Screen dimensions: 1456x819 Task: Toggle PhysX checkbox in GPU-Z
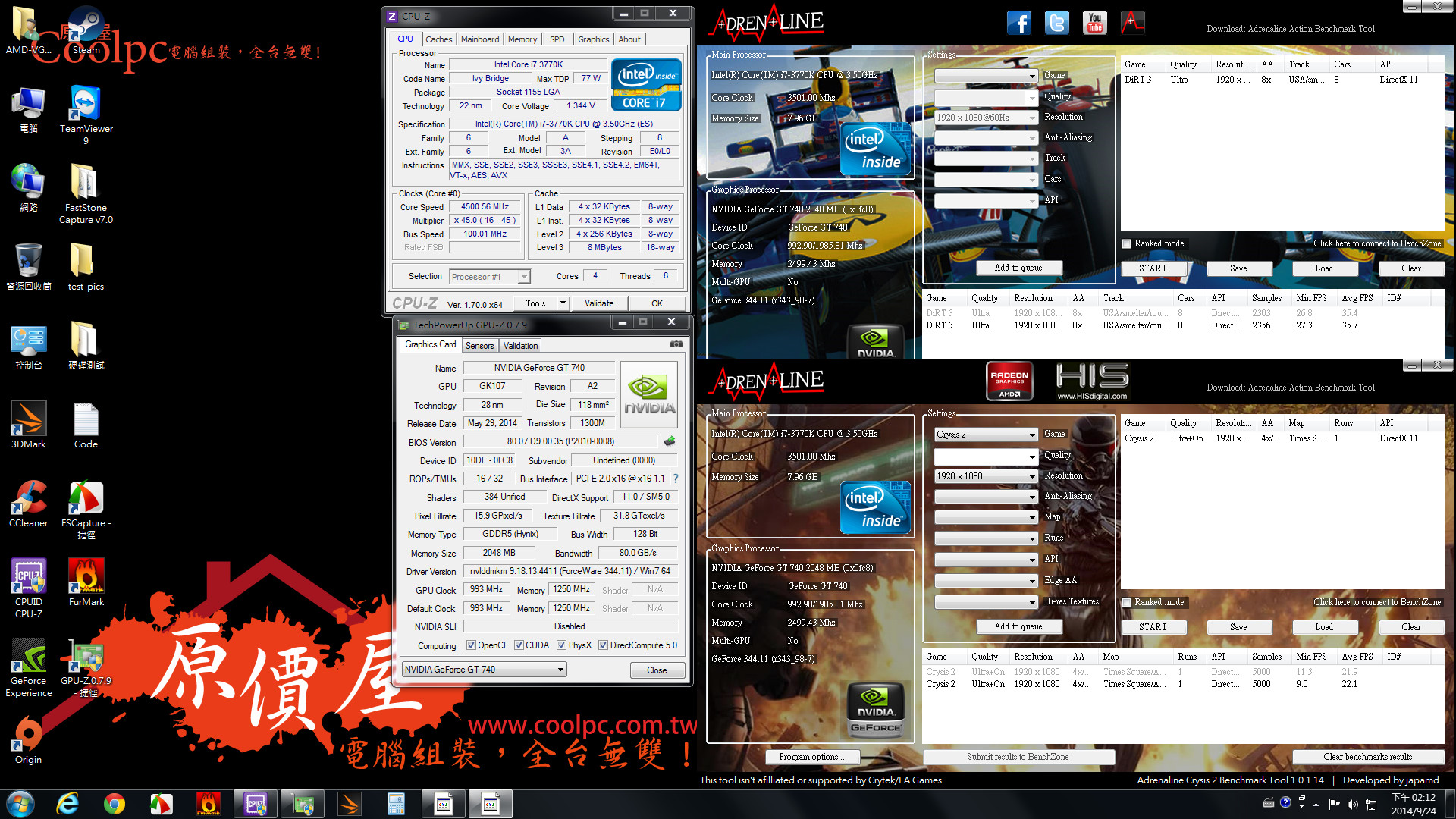click(561, 645)
